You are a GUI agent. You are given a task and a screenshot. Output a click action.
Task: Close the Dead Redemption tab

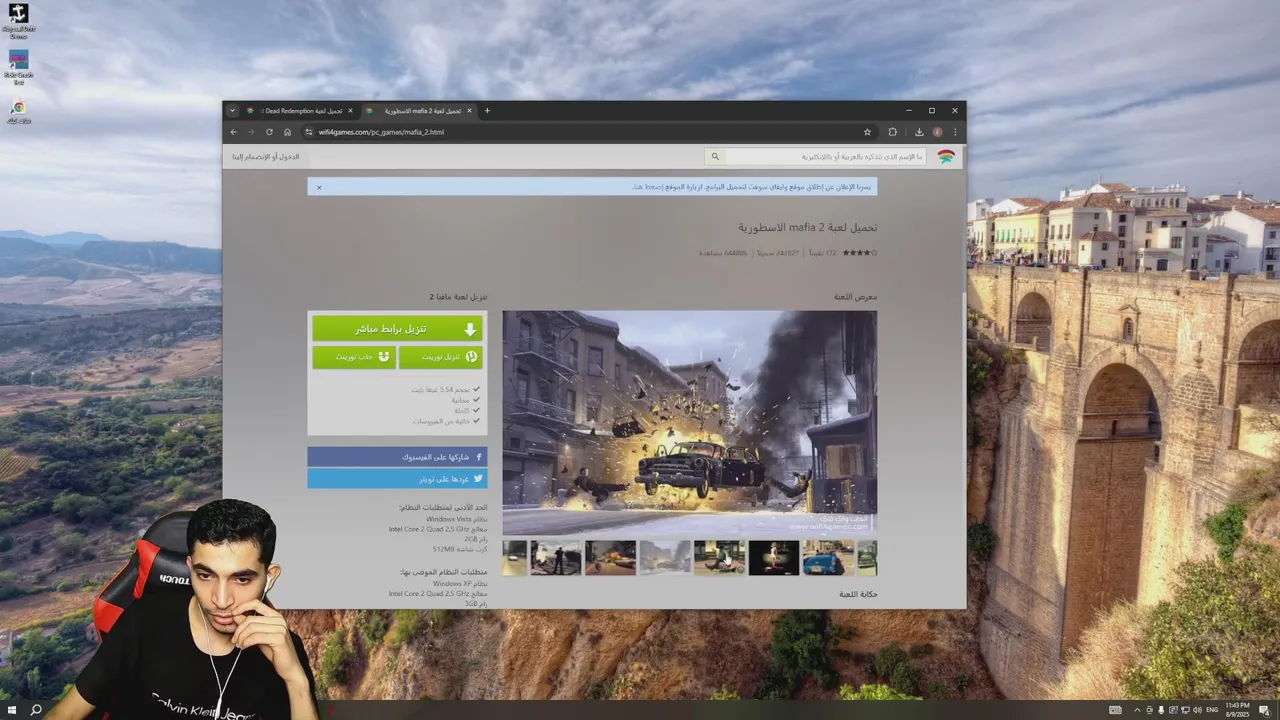[350, 111]
